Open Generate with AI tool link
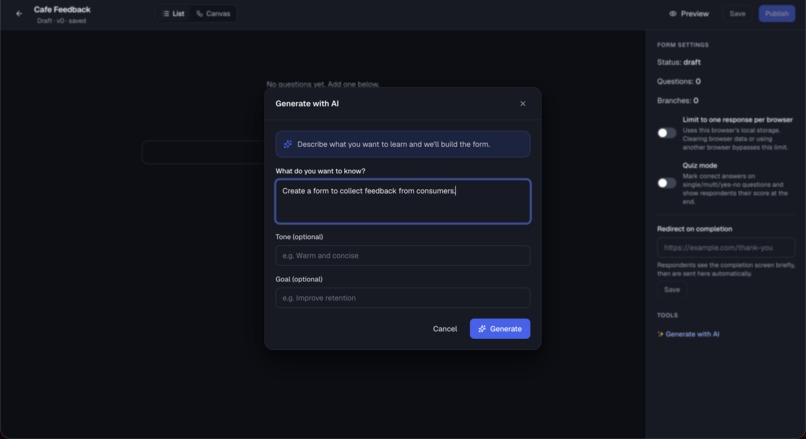Image resolution: width=806 pixels, height=439 pixels. (x=688, y=334)
